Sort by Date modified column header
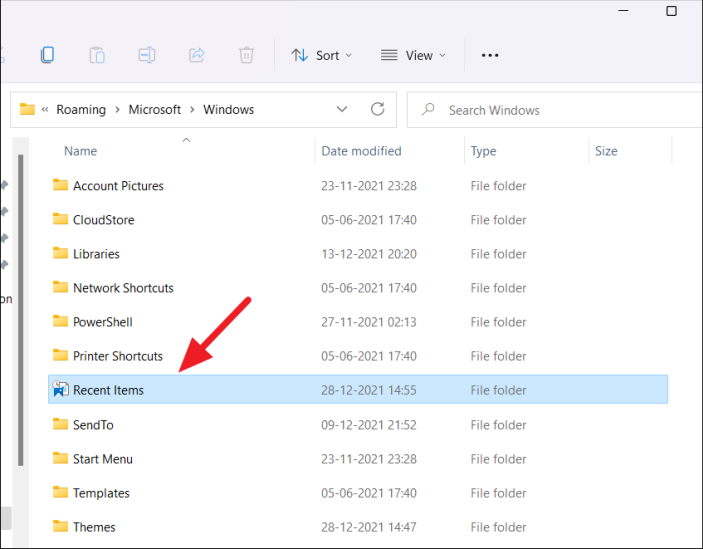 [361, 151]
